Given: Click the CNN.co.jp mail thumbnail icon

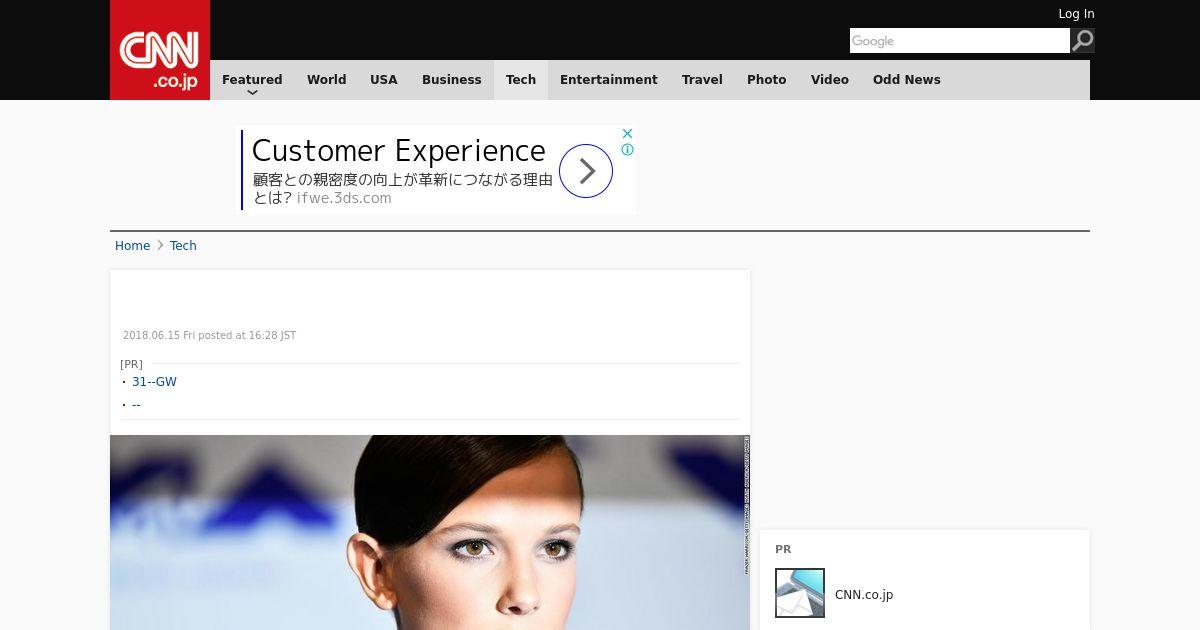Looking at the screenshot, I should [x=800, y=593].
